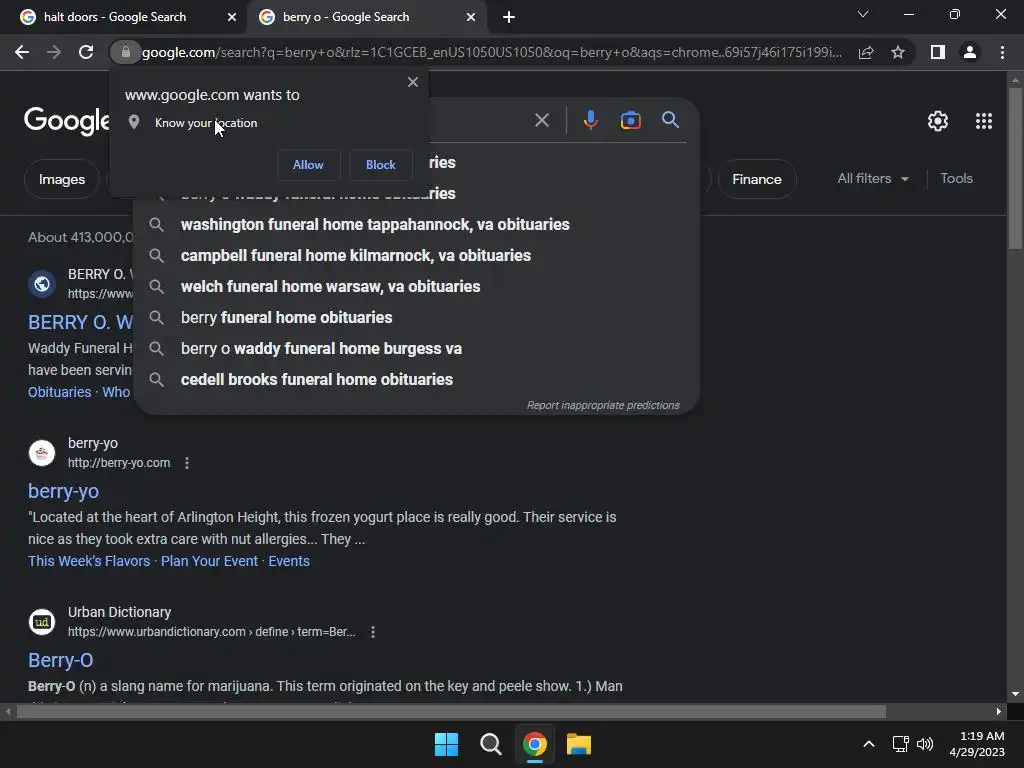Close the berry o tab
1024x768 pixels.
[471, 18]
